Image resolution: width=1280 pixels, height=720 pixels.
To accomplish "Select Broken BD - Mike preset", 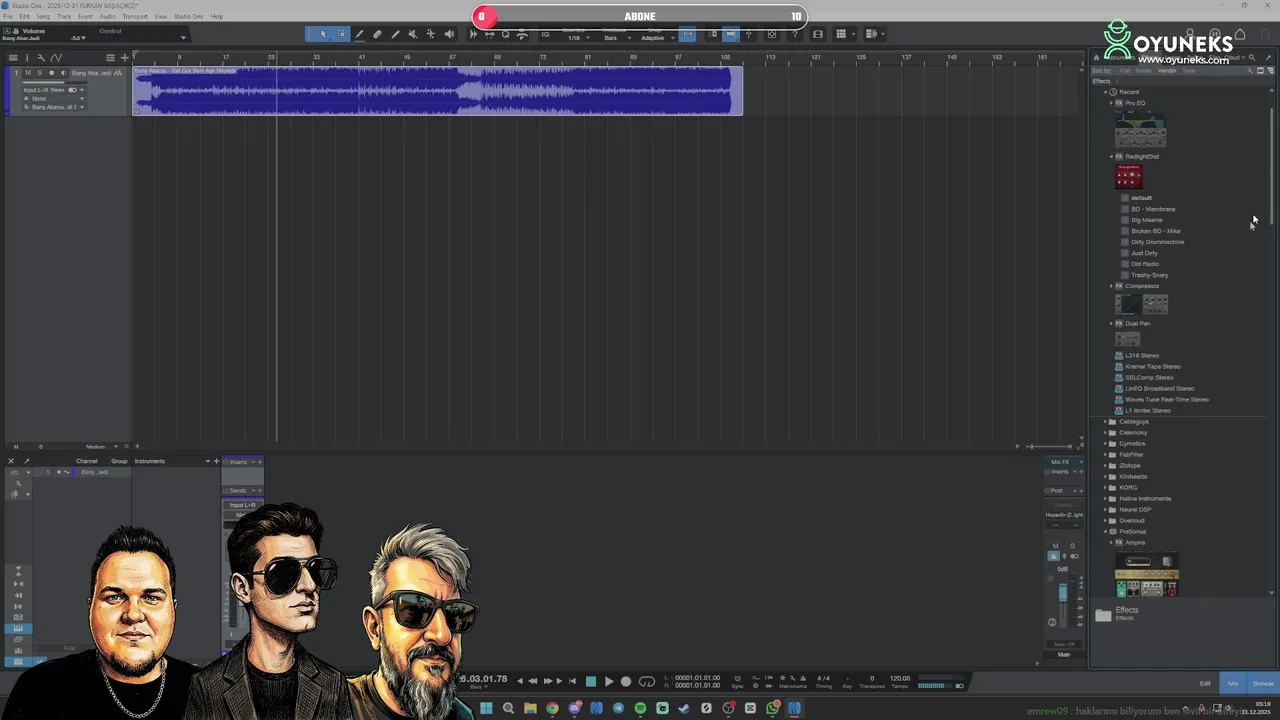I will pos(1155,231).
